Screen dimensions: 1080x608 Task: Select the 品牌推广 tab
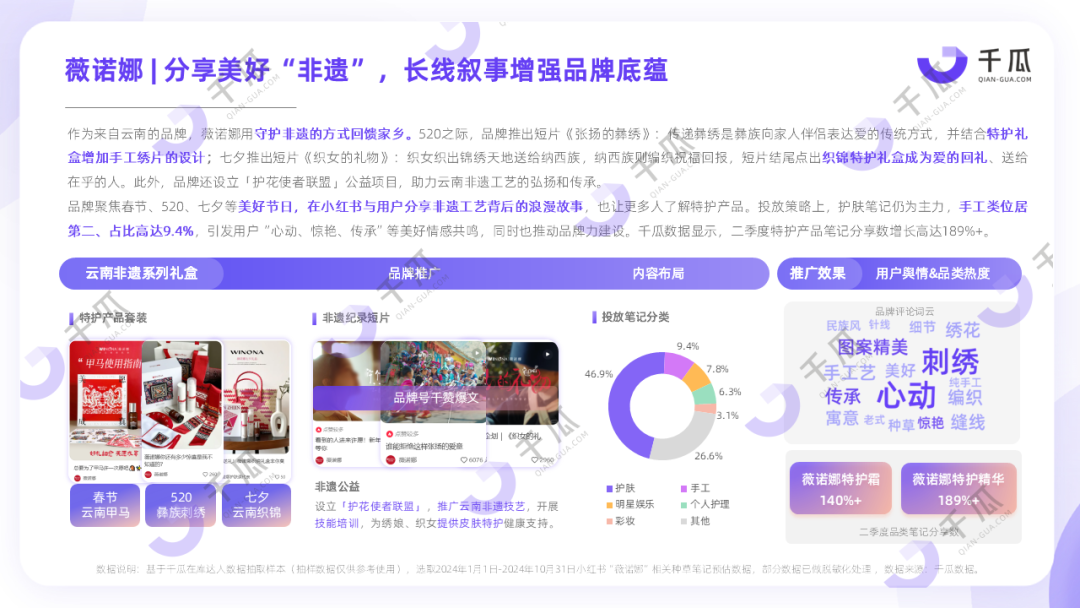(x=414, y=273)
